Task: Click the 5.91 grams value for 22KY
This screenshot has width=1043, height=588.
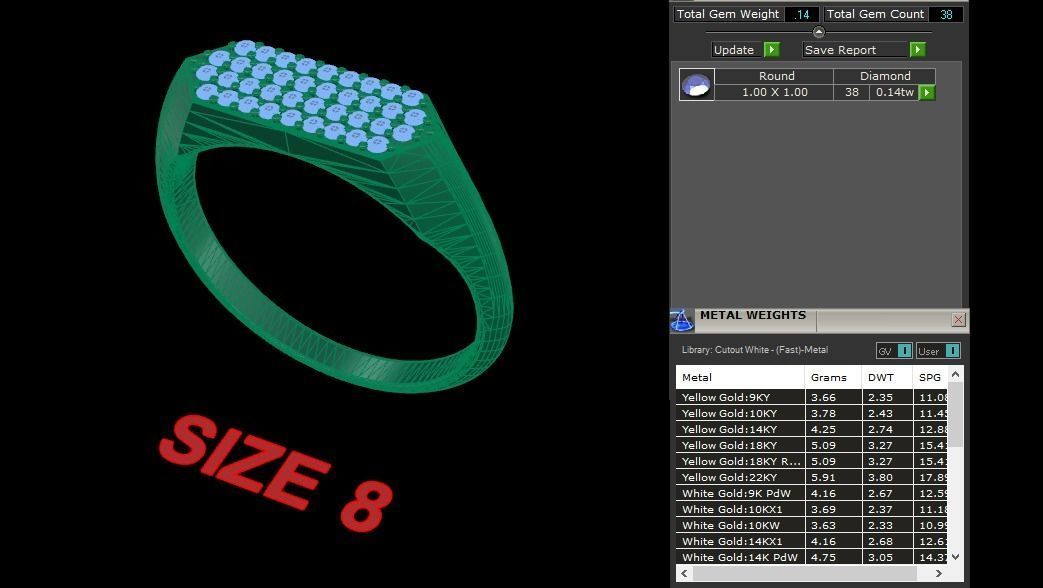Action: 833,477
